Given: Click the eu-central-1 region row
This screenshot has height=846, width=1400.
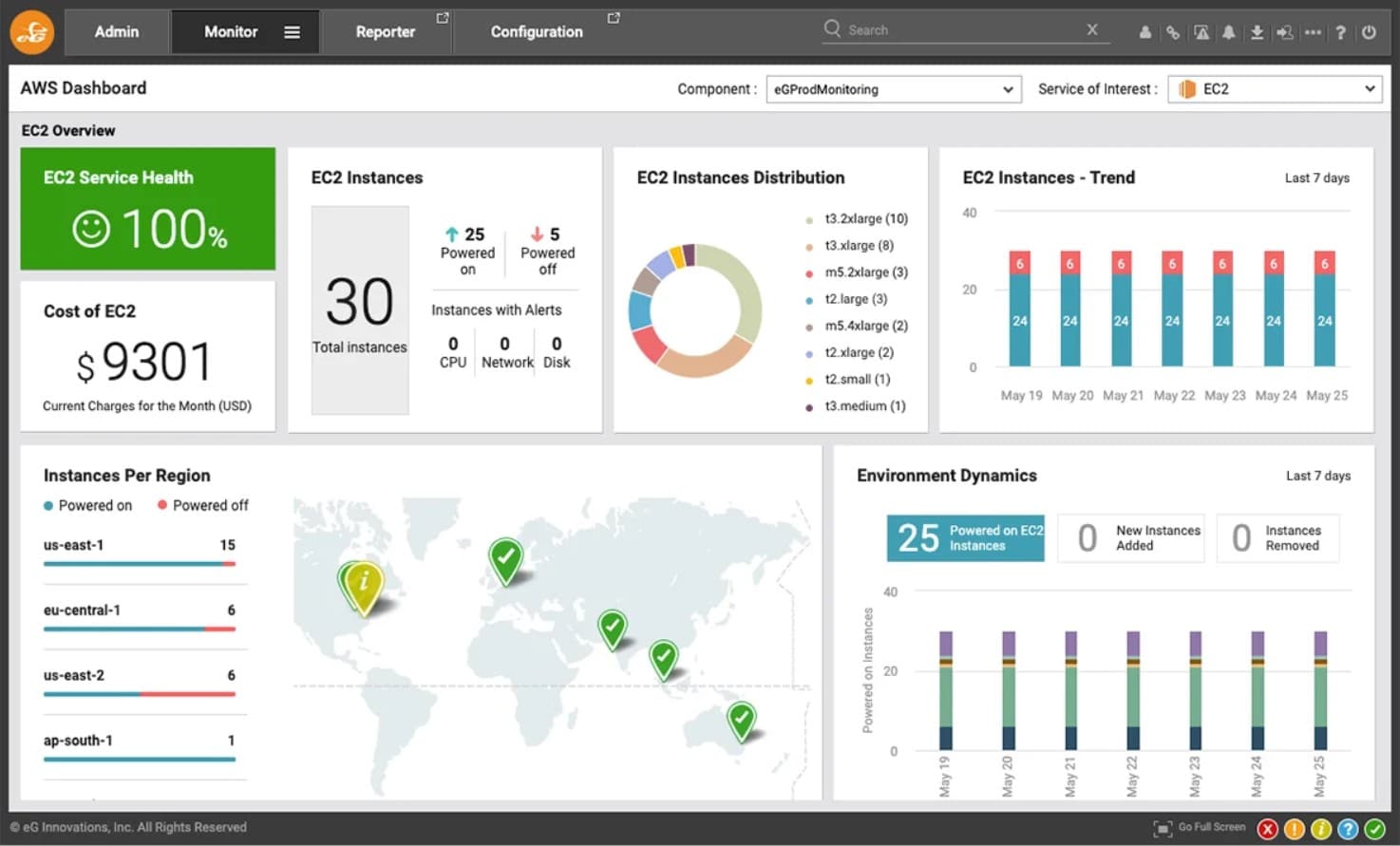Looking at the screenshot, I should pos(140,617).
